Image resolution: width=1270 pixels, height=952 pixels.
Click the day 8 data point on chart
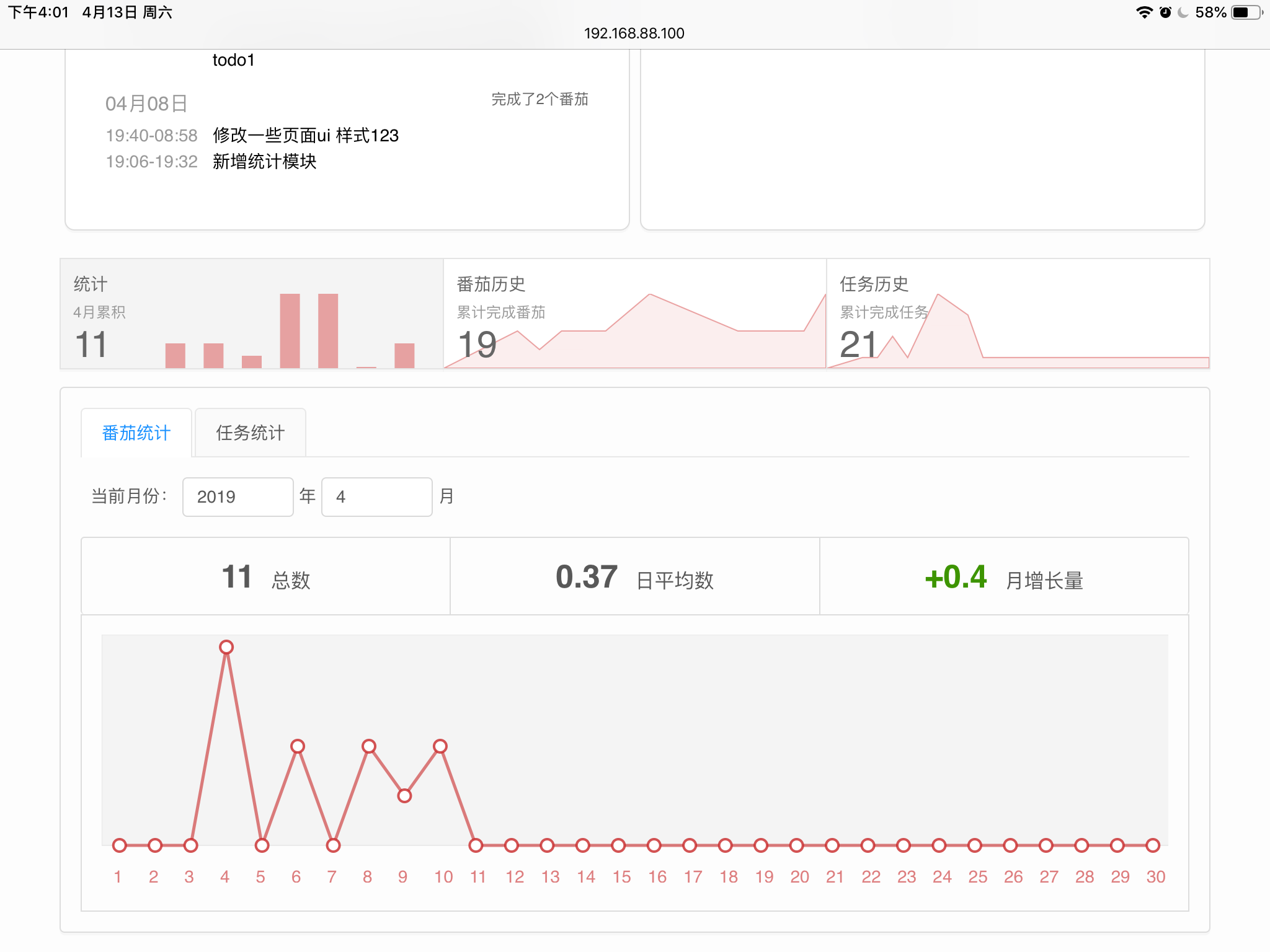369,746
